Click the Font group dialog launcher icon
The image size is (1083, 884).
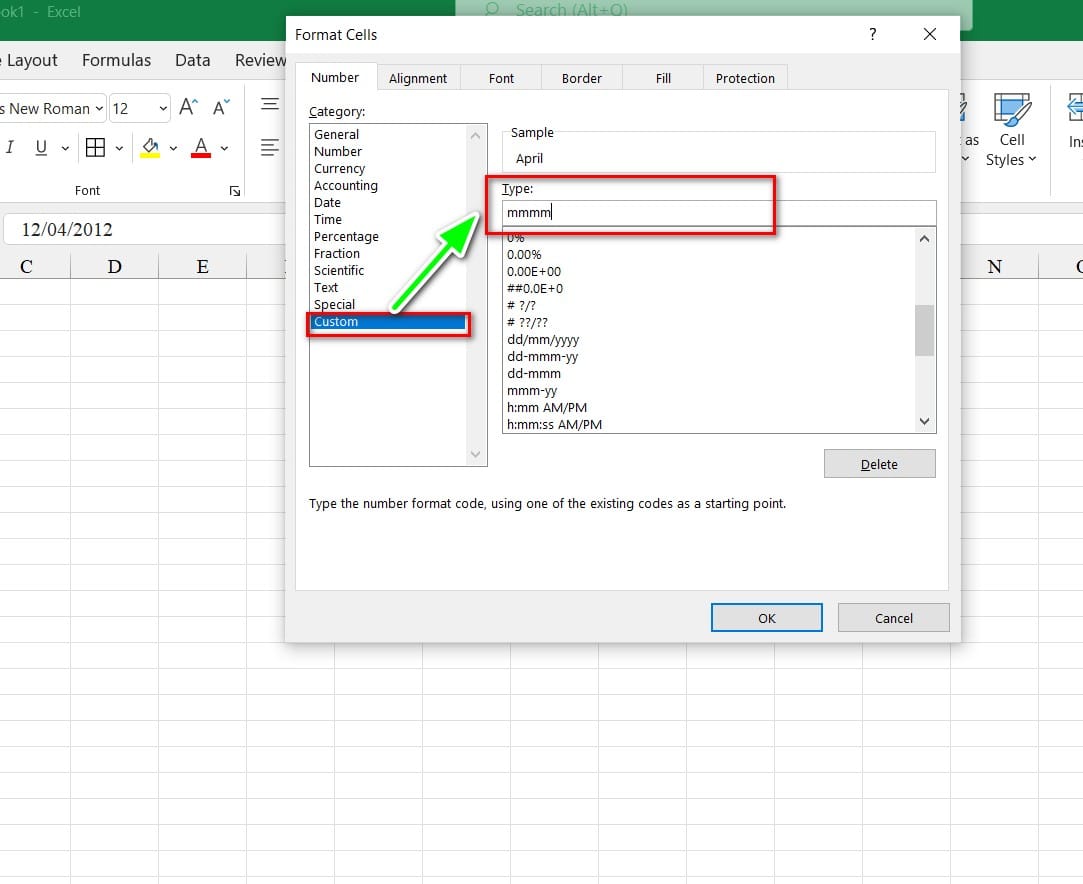coord(235,191)
